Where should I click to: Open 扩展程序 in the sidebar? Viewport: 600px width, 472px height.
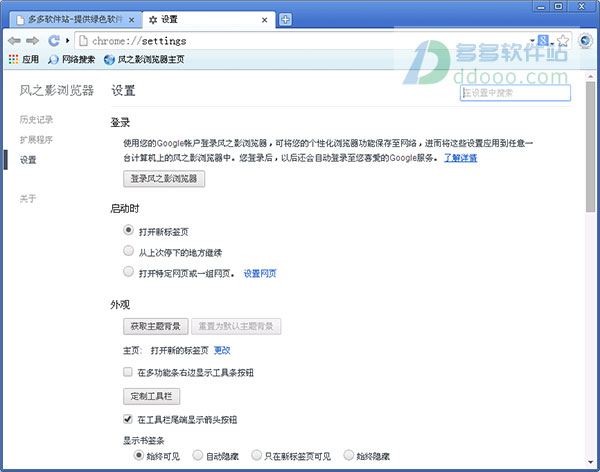pyautogui.click(x=36, y=140)
